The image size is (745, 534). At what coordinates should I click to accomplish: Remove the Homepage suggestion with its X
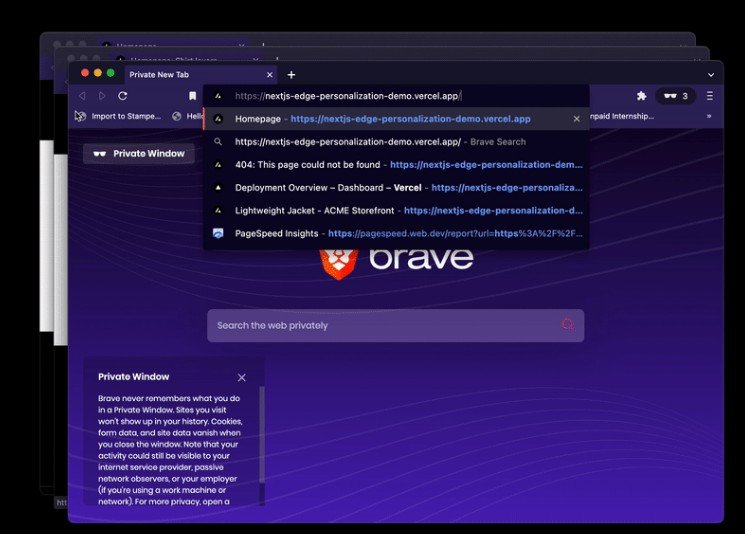tap(576, 119)
